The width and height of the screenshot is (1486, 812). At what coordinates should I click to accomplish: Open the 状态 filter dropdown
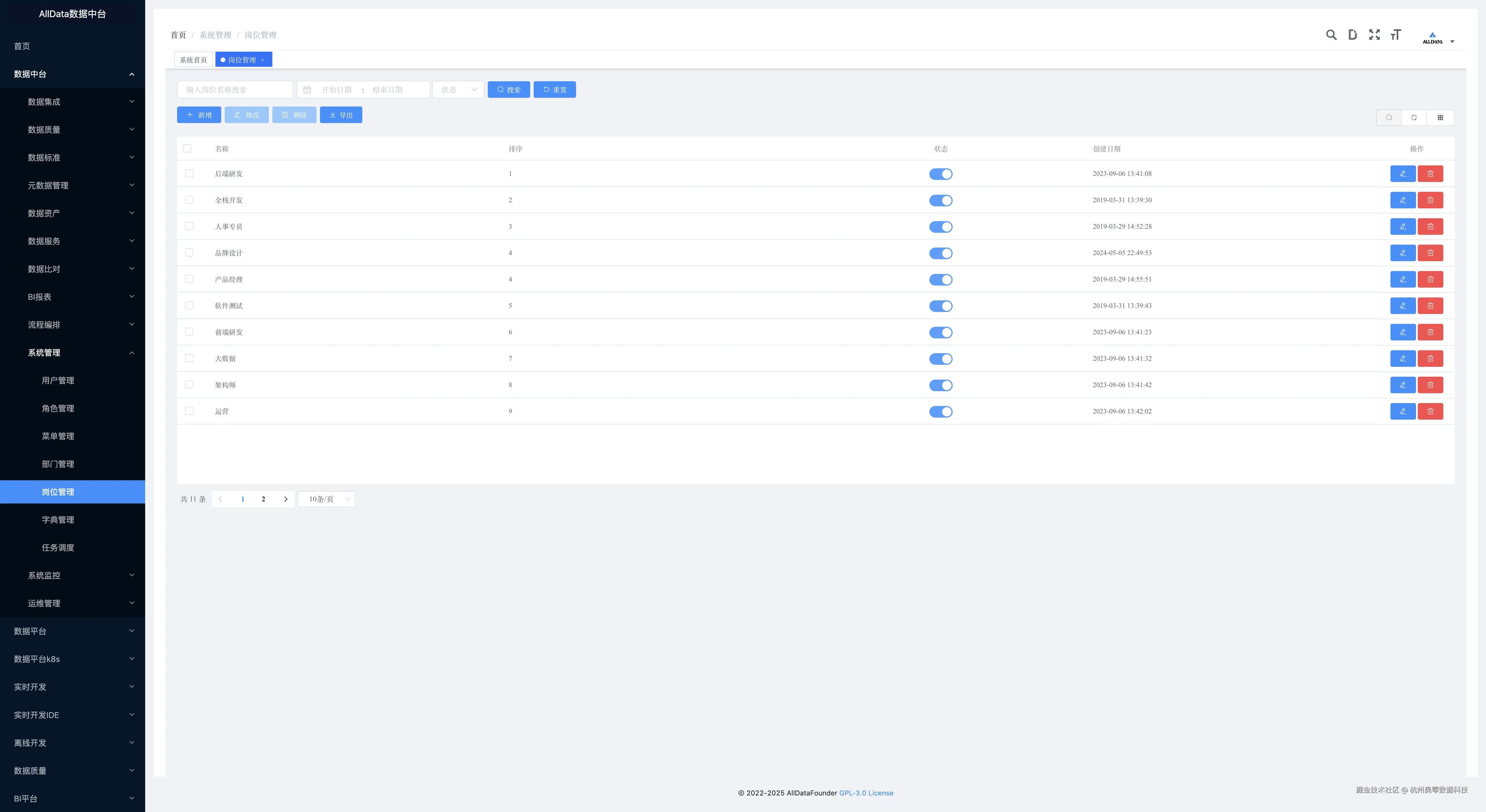pyautogui.click(x=458, y=89)
